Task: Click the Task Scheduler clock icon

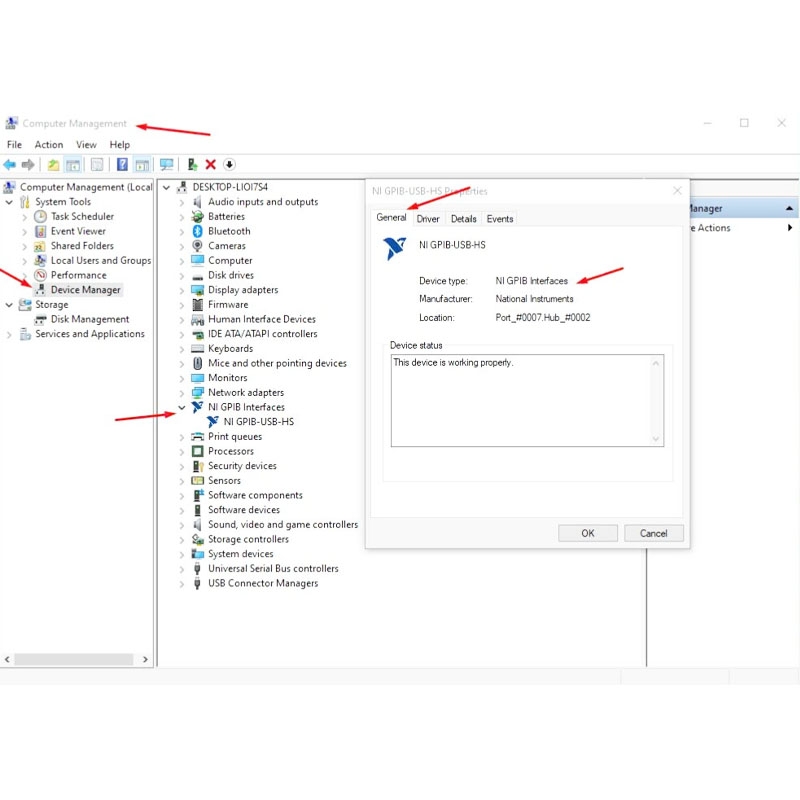Action: [40, 216]
